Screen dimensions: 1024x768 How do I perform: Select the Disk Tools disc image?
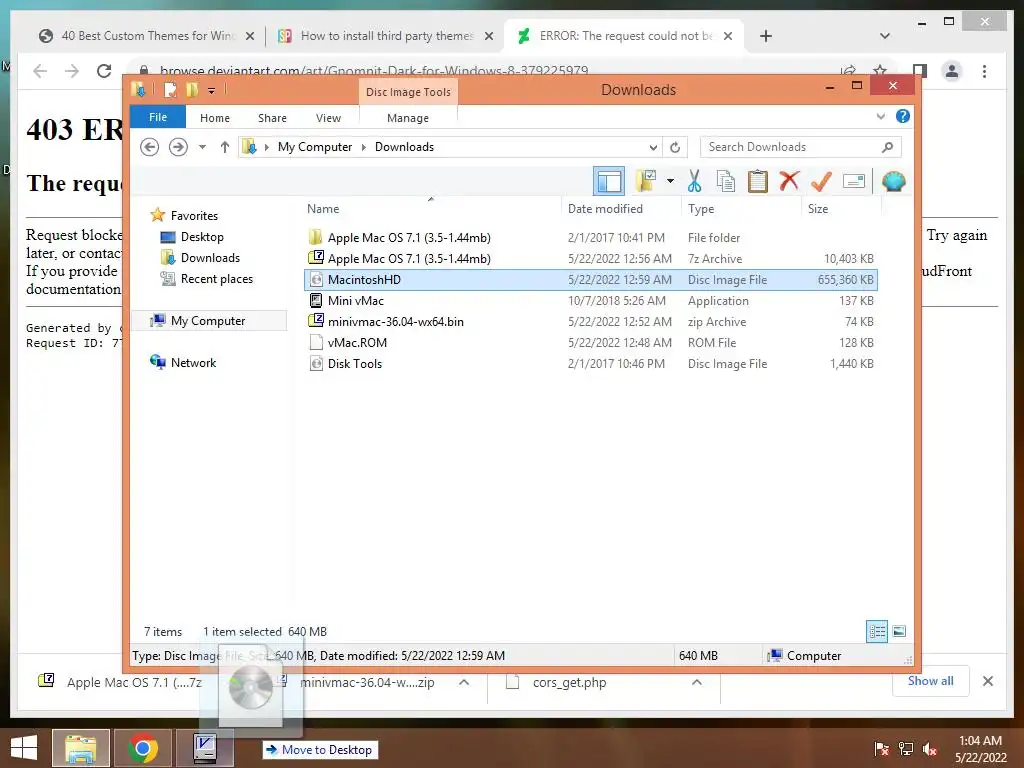[590, 364]
